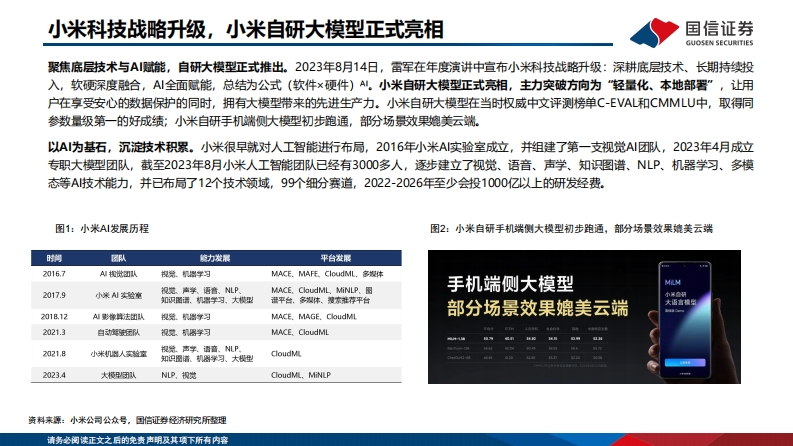The width and height of the screenshot is (793, 446).
Task: Click the 小米机器人实验室 cell
Action: [x=118, y=353]
